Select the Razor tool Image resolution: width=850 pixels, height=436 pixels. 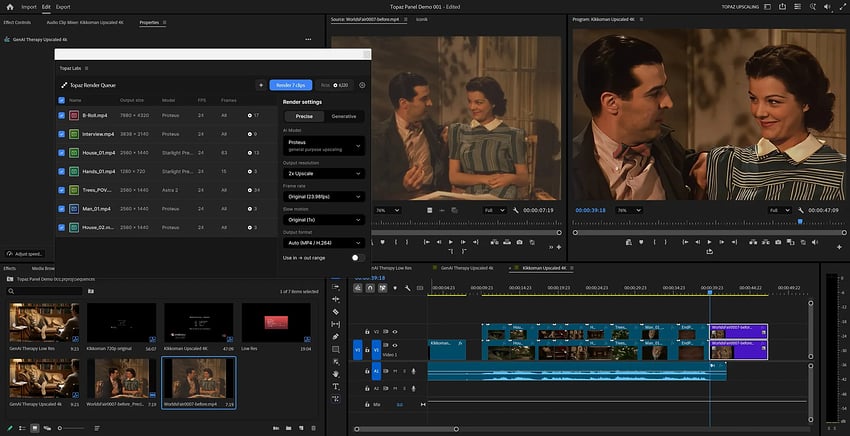pos(336,312)
